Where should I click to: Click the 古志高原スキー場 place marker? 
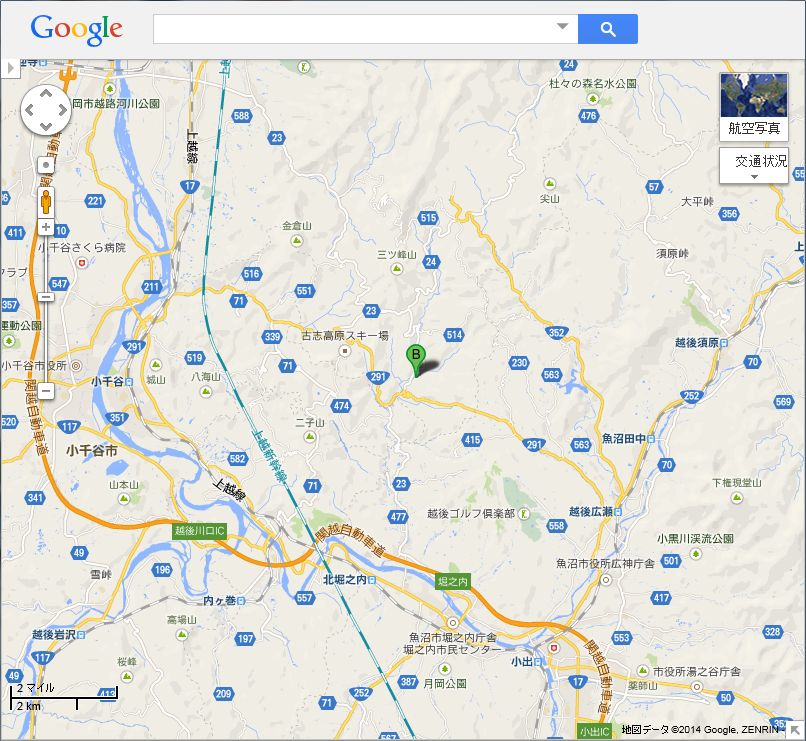[345, 351]
